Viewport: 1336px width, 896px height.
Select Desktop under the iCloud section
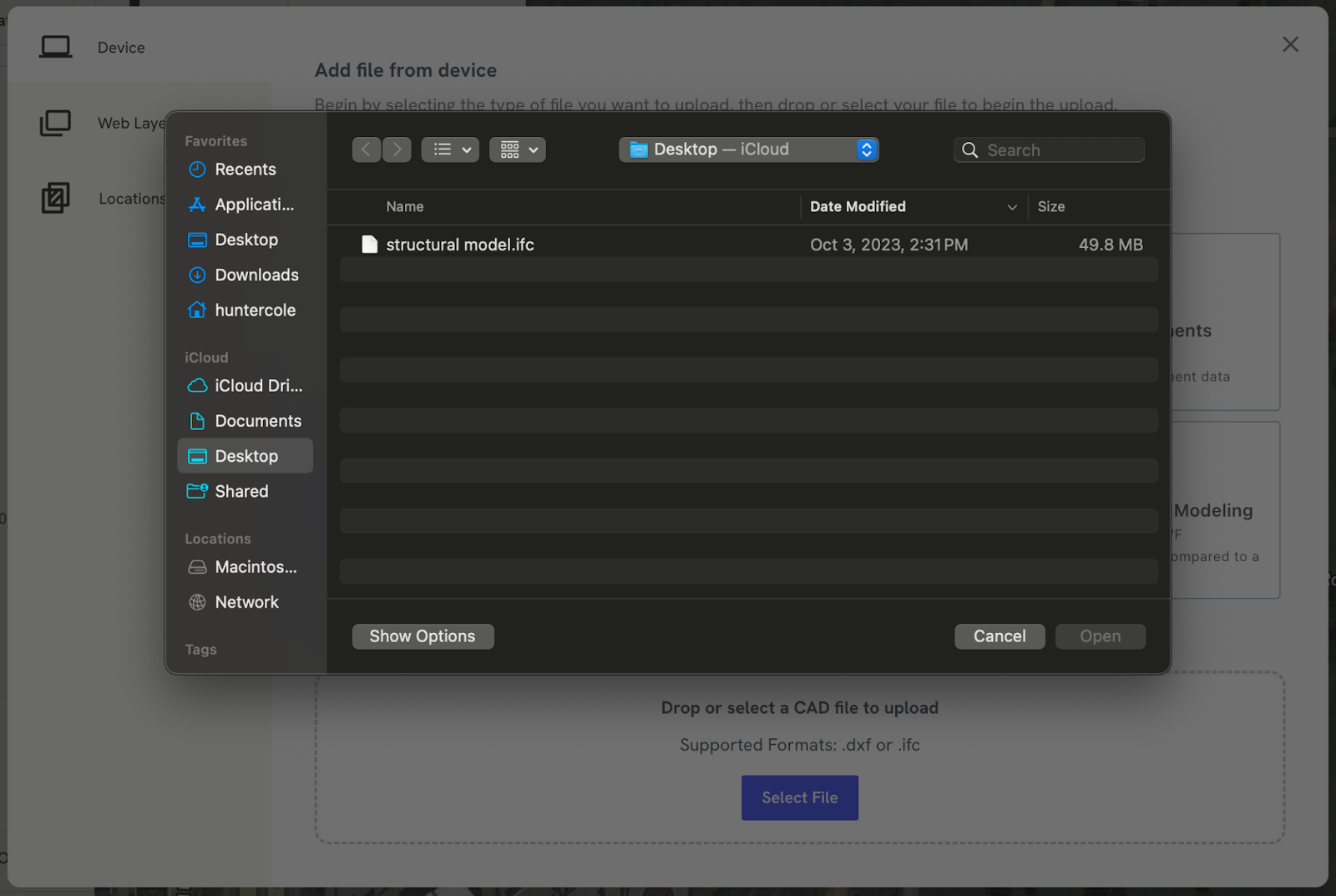pyautogui.click(x=245, y=456)
